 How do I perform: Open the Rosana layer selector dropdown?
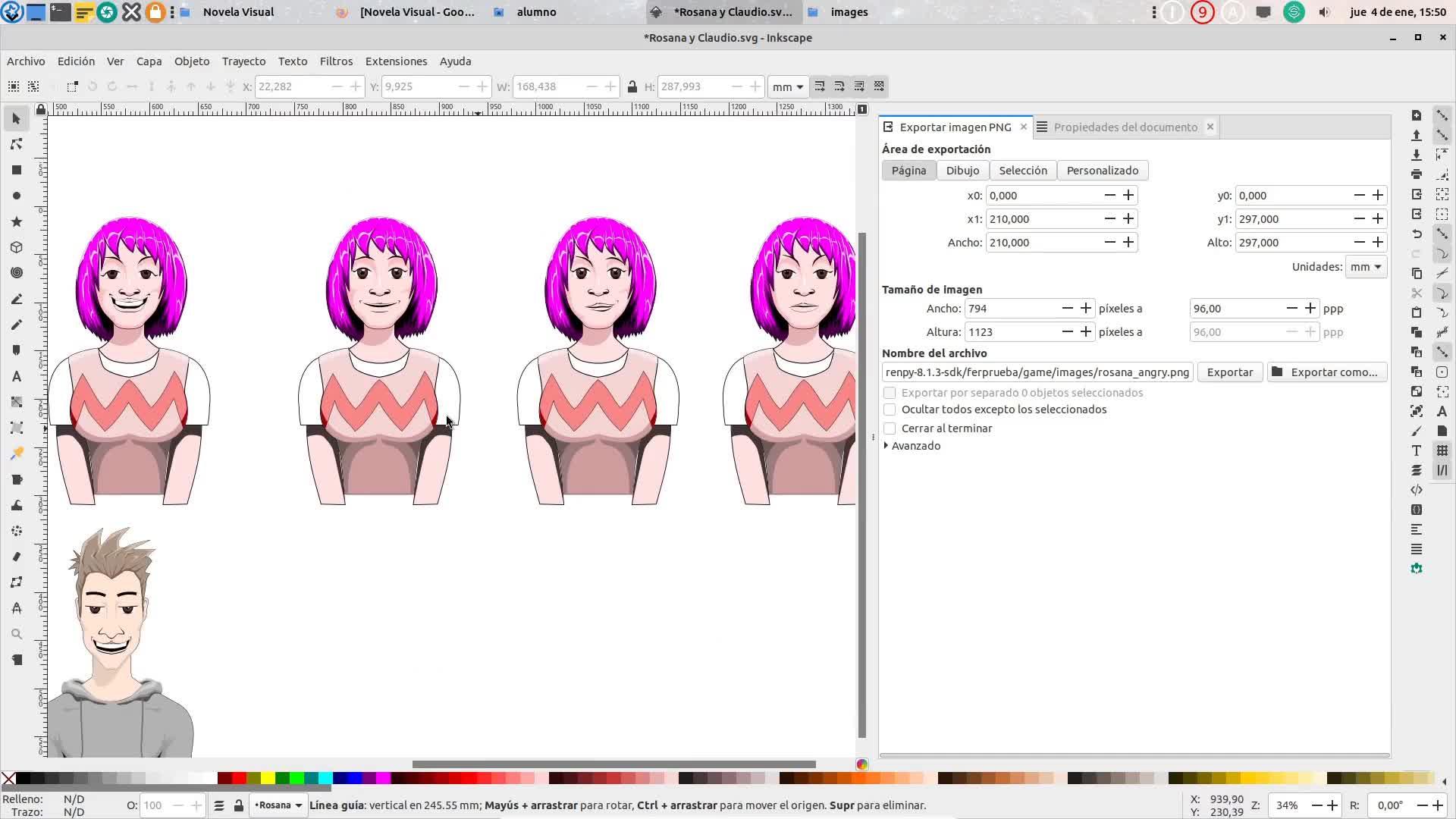[x=278, y=805]
